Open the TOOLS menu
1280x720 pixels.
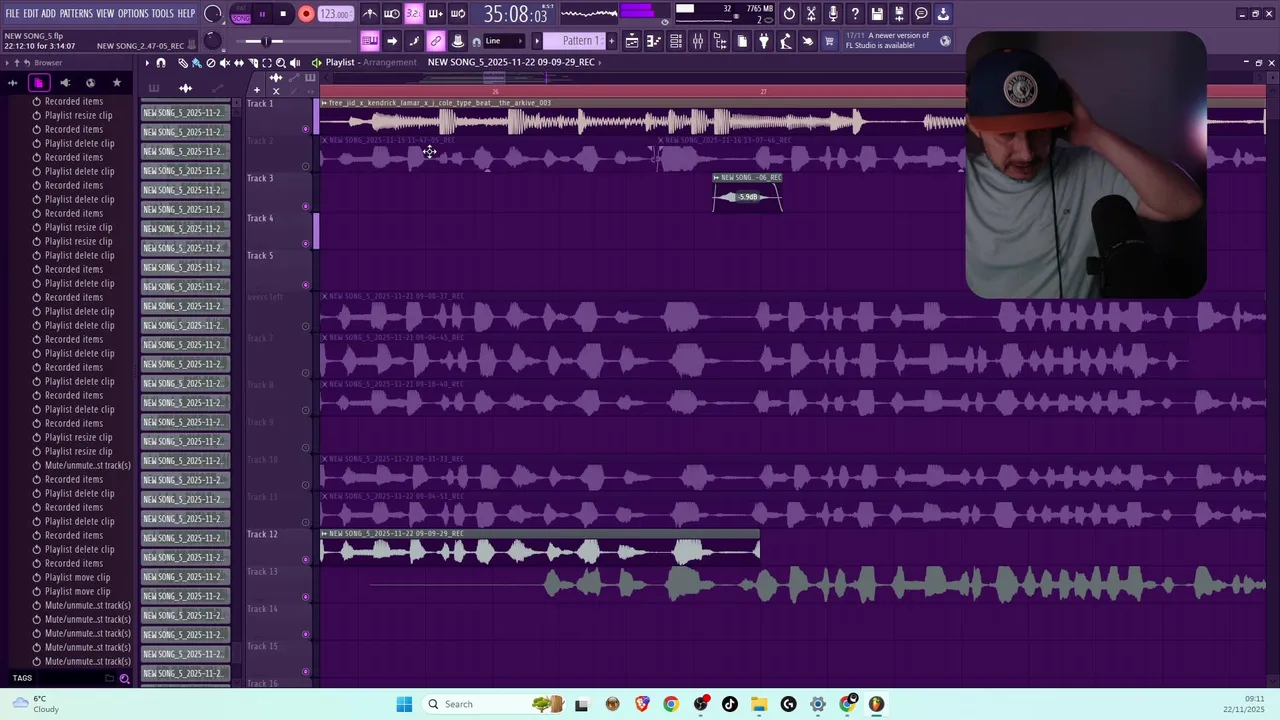pyautogui.click(x=162, y=13)
